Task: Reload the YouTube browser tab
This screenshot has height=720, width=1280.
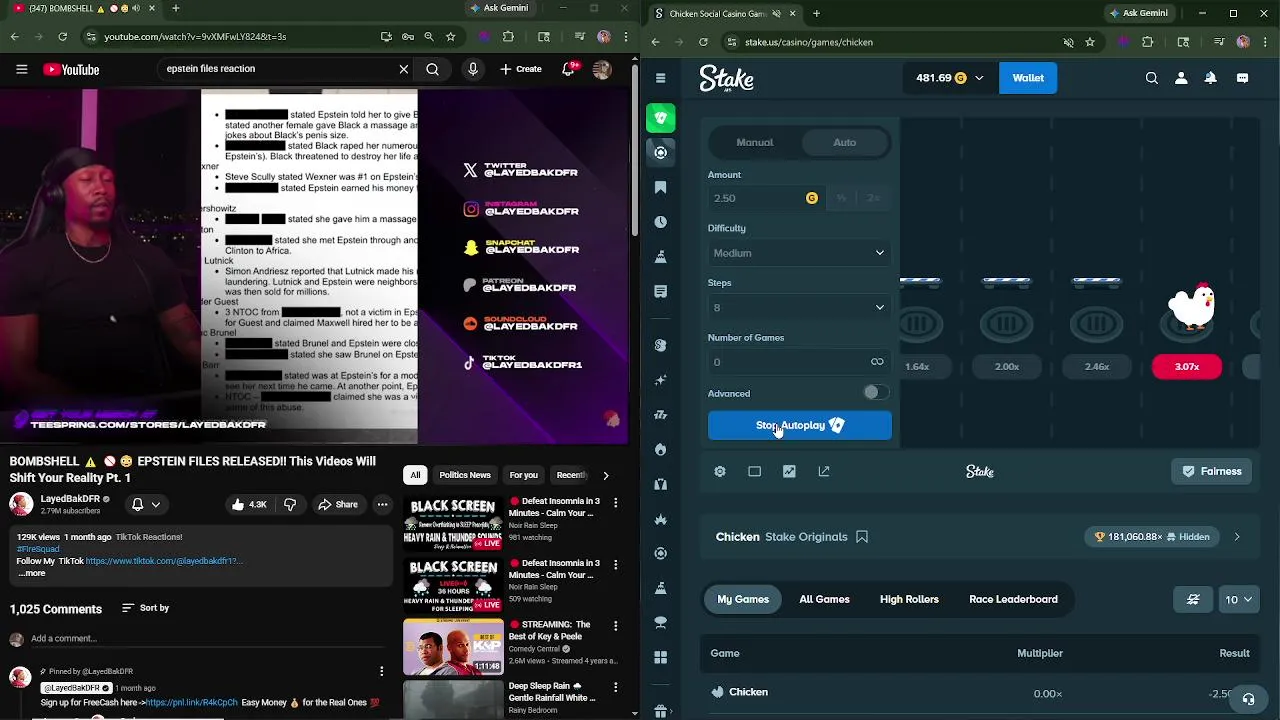Action: (x=62, y=37)
